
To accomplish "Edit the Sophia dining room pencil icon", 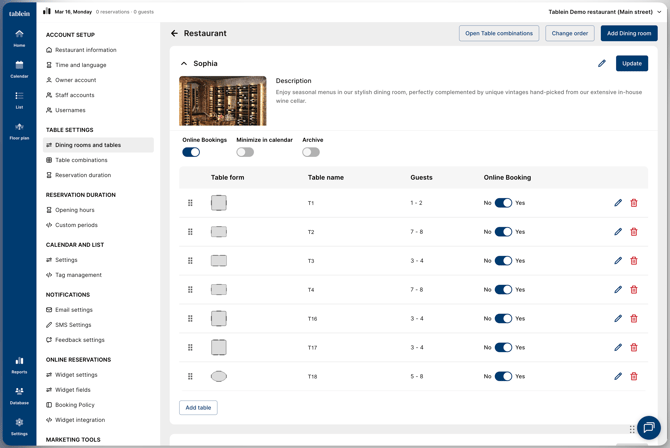I will coord(602,64).
